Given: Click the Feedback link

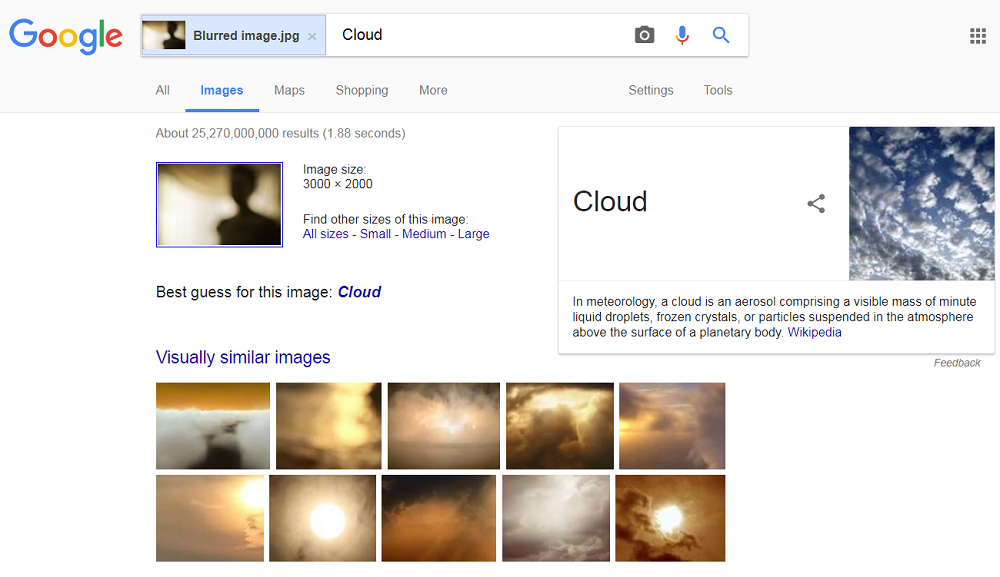Looking at the screenshot, I should (957, 362).
